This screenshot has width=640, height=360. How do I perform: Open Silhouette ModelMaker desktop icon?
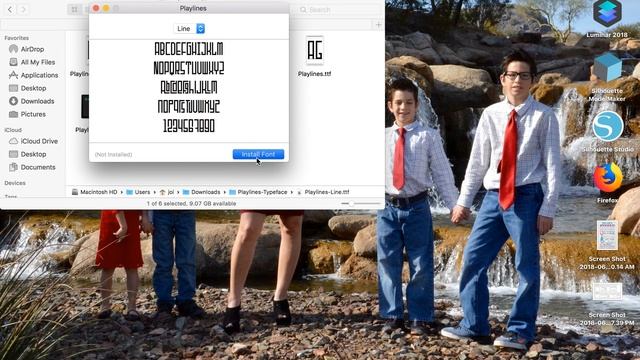pyautogui.click(x=607, y=77)
